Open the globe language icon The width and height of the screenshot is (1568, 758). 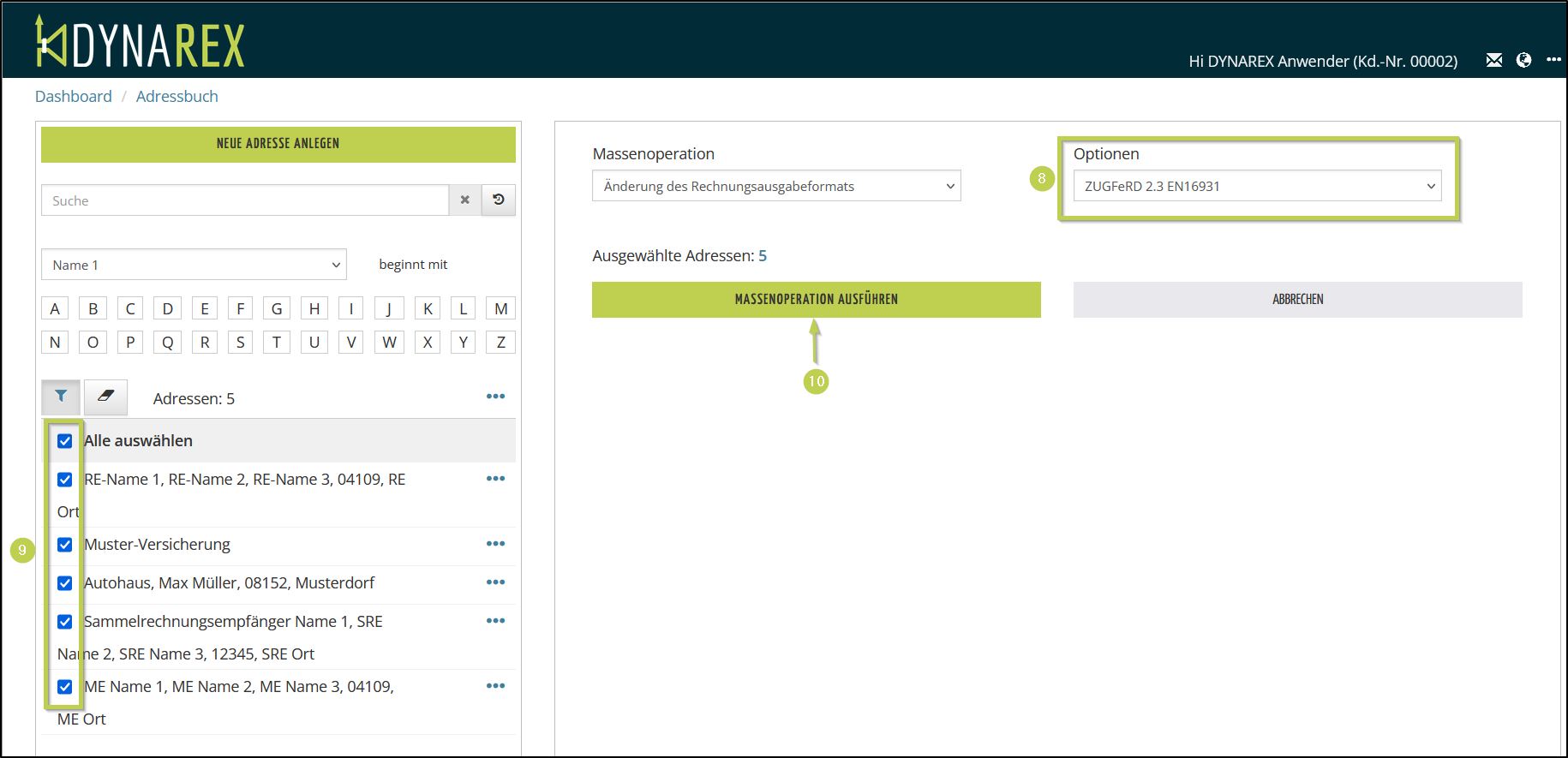[x=1523, y=60]
